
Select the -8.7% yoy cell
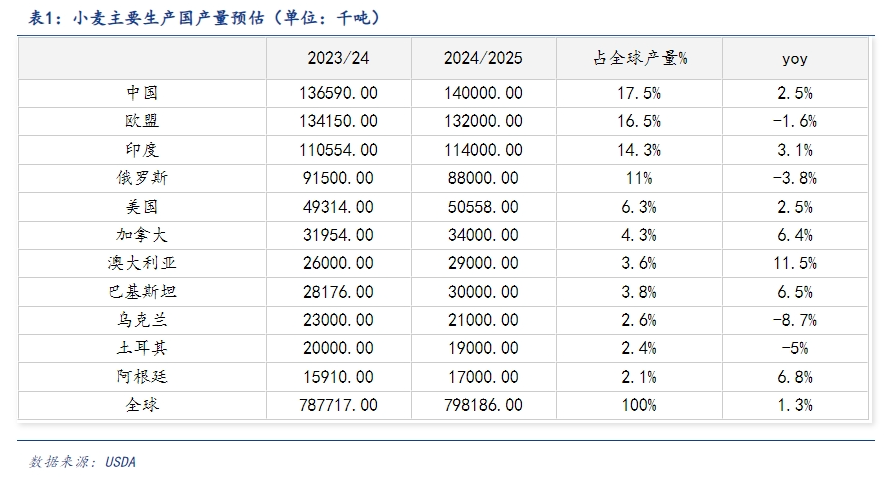pos(795,320)
